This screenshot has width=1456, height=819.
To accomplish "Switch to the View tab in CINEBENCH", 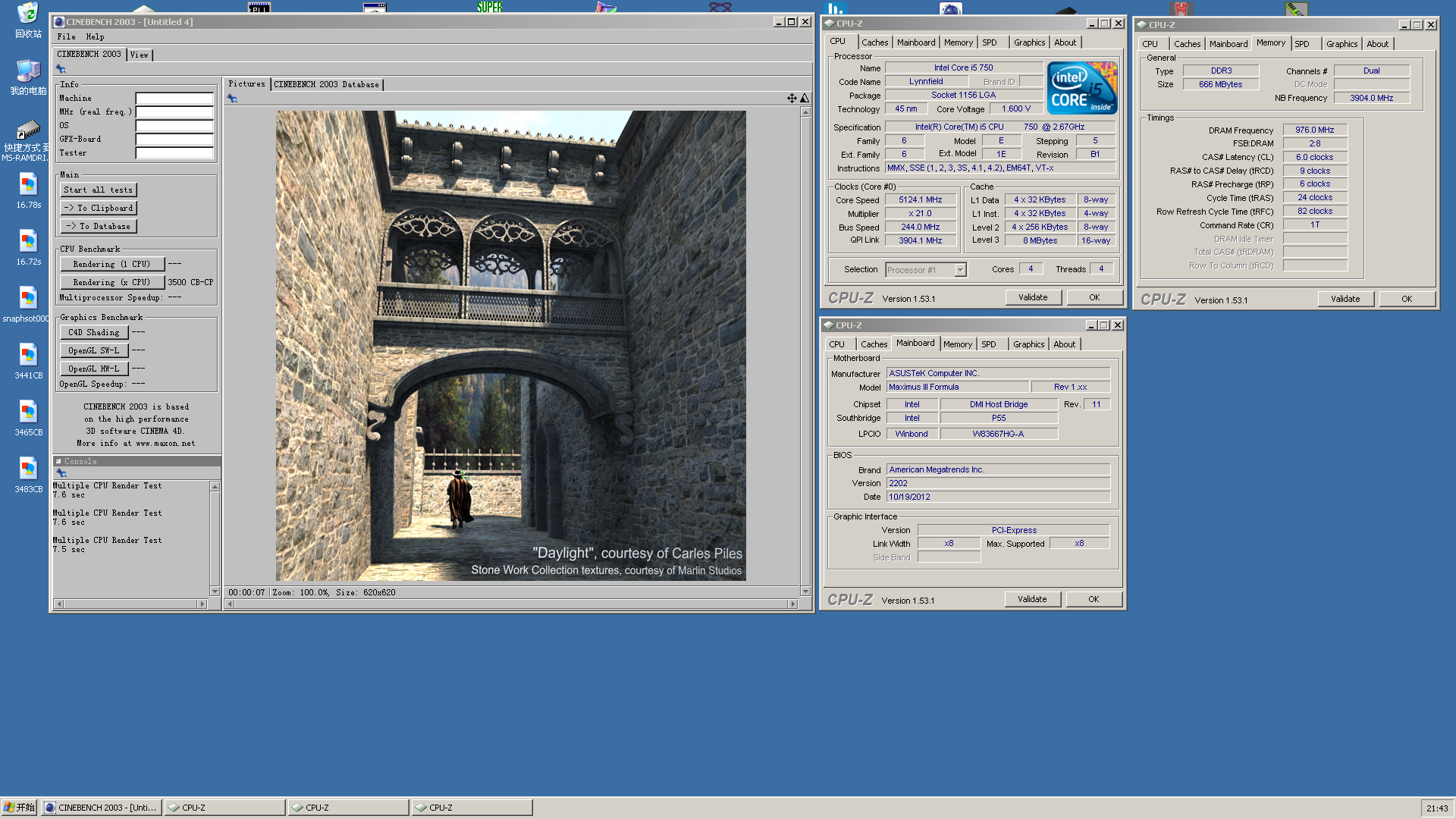I will point(139,55).
